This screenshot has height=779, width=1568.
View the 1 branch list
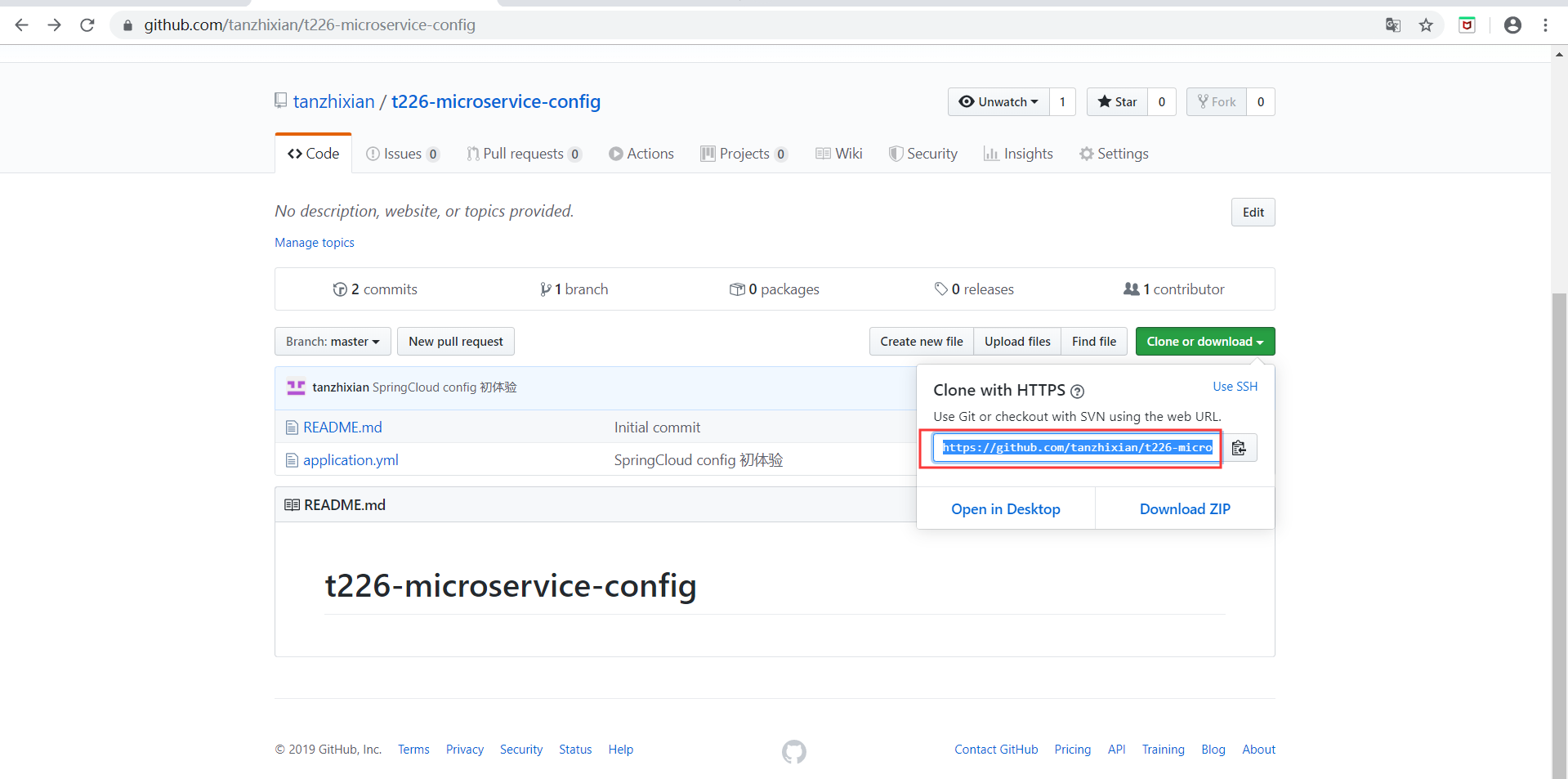click(x=574, y=289)
